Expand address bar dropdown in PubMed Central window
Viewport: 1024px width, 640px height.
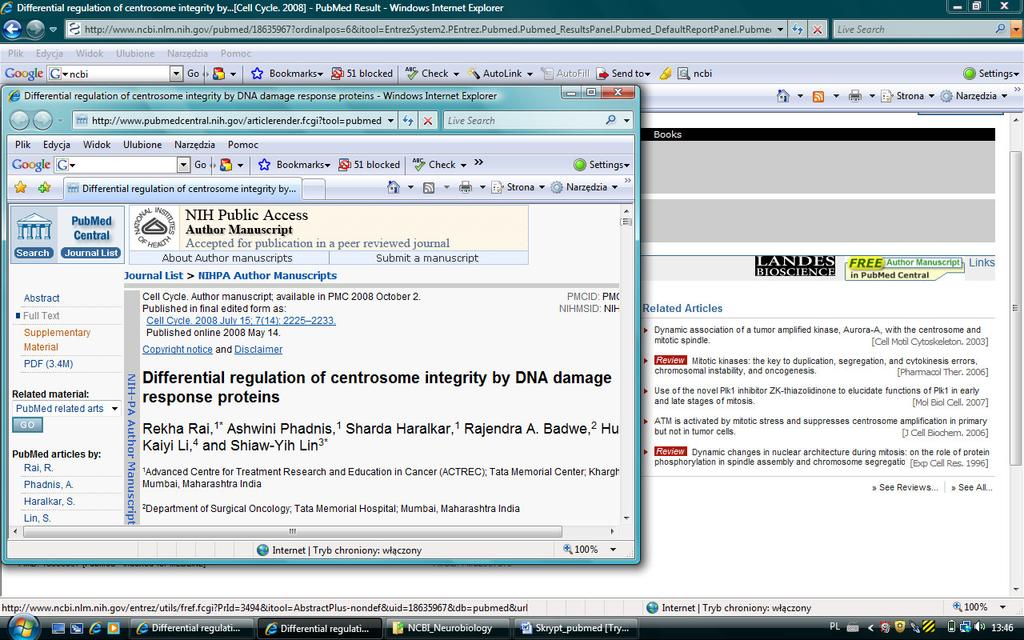click(x=391, y=121)
